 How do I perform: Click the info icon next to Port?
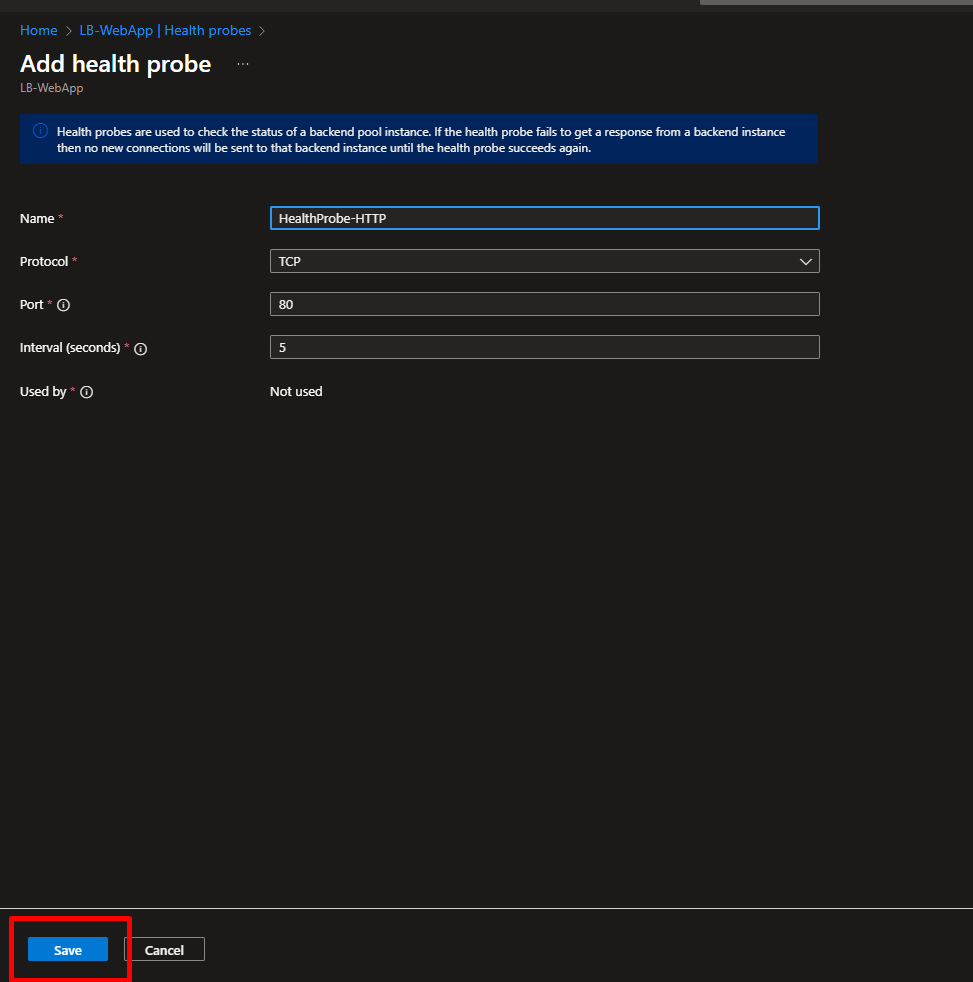tap(64, 305)
